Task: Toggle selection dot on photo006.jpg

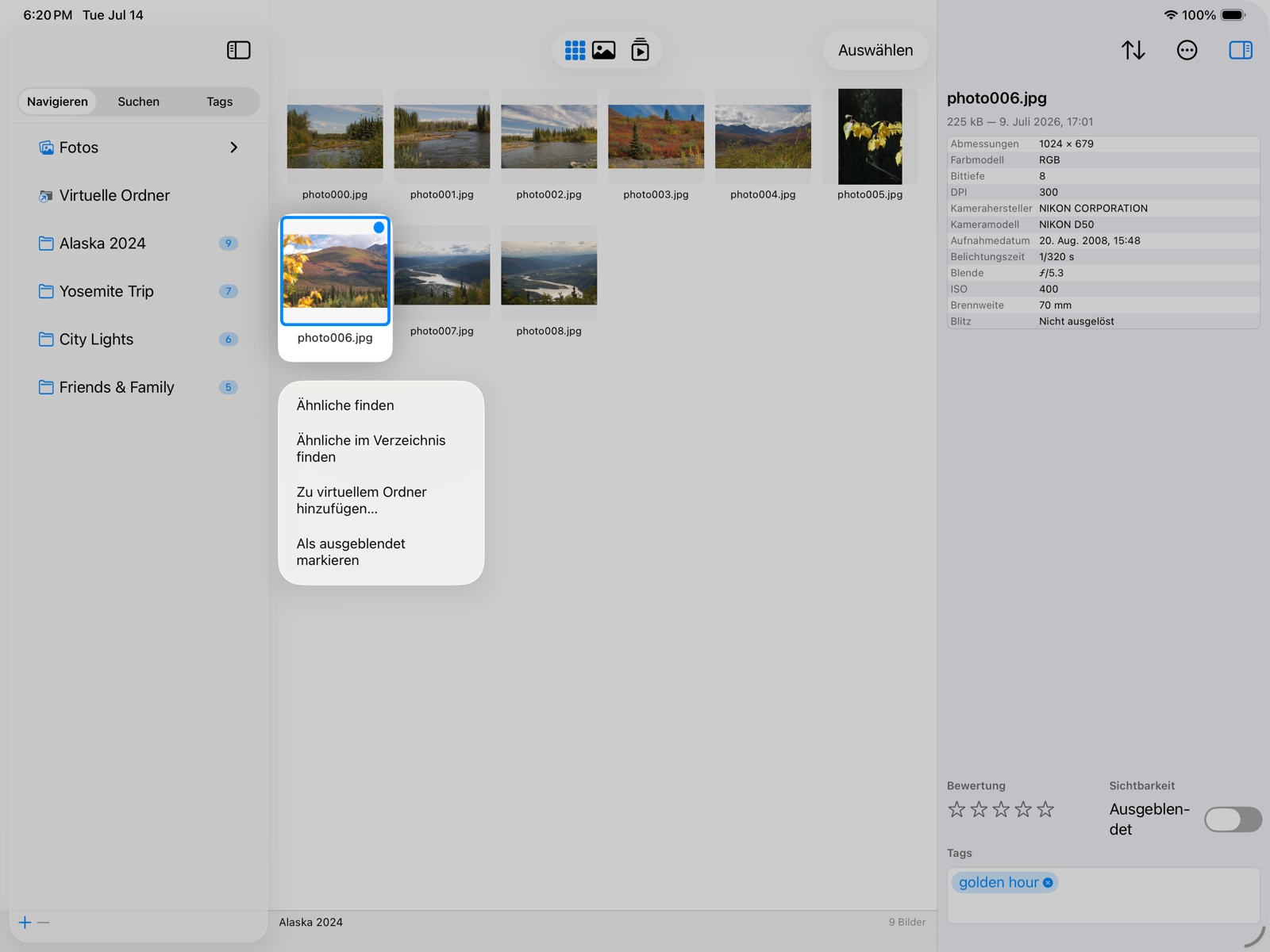Action: click(379, 228)
